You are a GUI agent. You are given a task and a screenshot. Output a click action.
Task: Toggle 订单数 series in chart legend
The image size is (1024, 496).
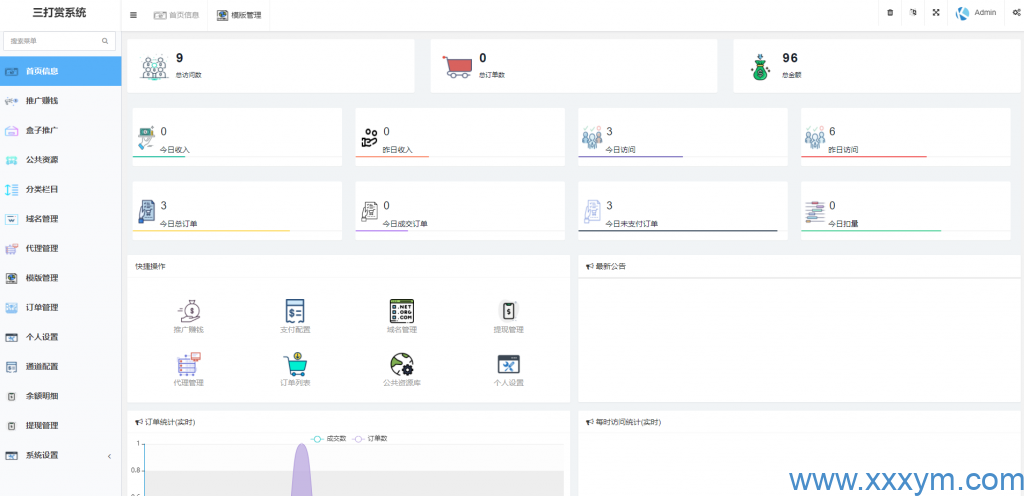(371, 438)
